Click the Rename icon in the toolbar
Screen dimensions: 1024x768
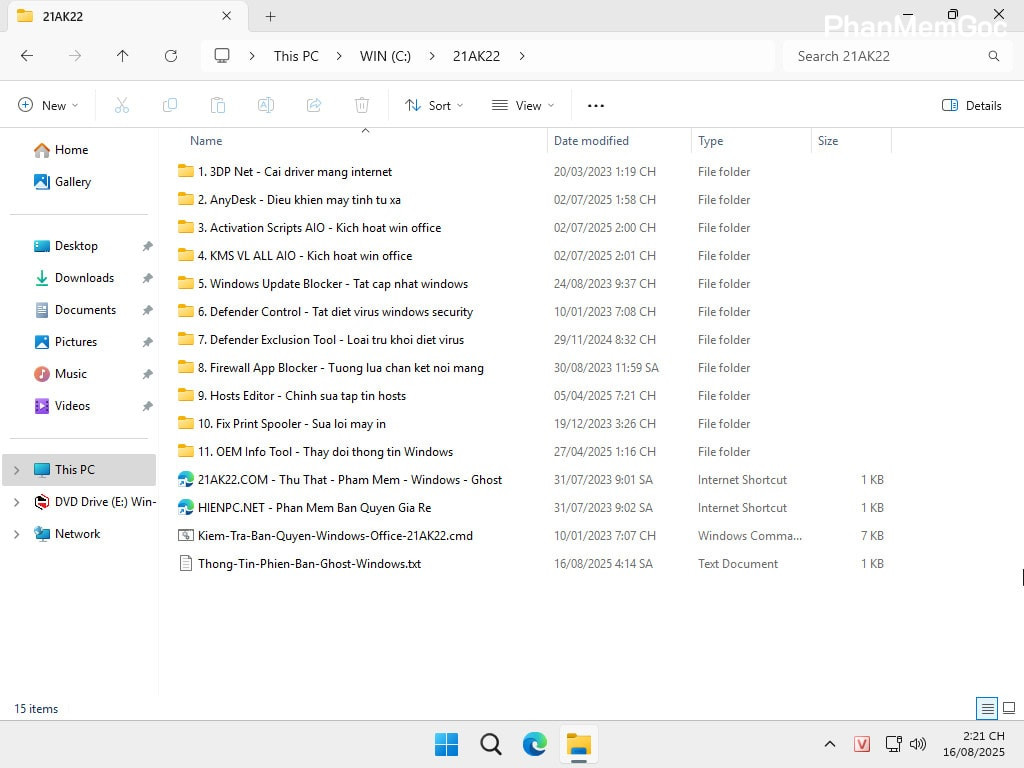pyautogui.click(x=266, y=105)
